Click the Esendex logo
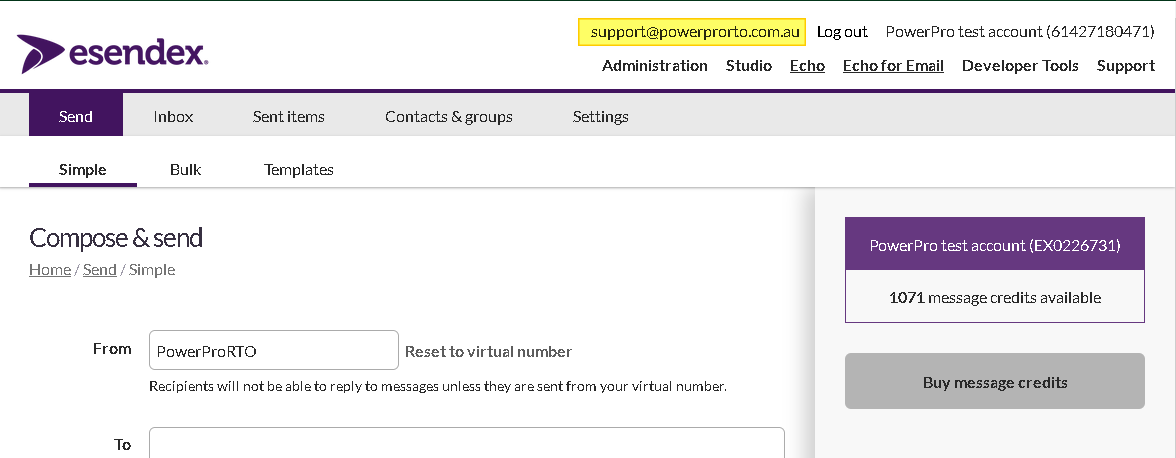The width and height of the screenshot is (1176, 458). point(112,53)
